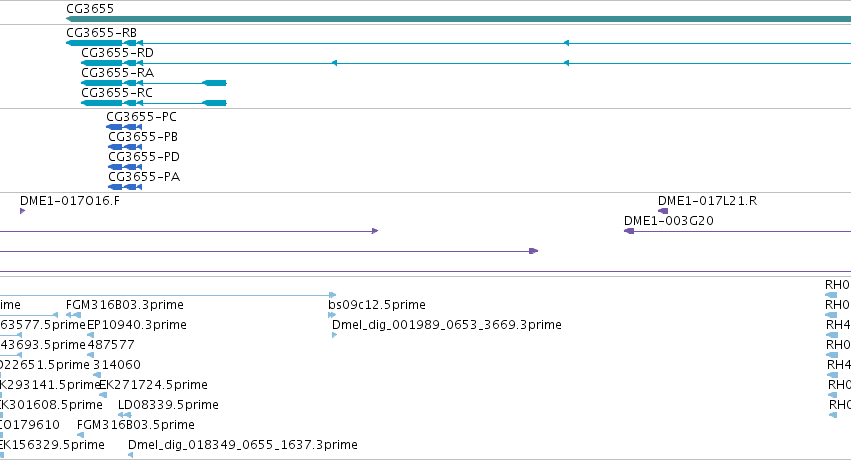Image resolution: width=851 pixels, height=460 pixels.
Task: Select the CG3655-RD transcript label
Action: click(117, 53)
